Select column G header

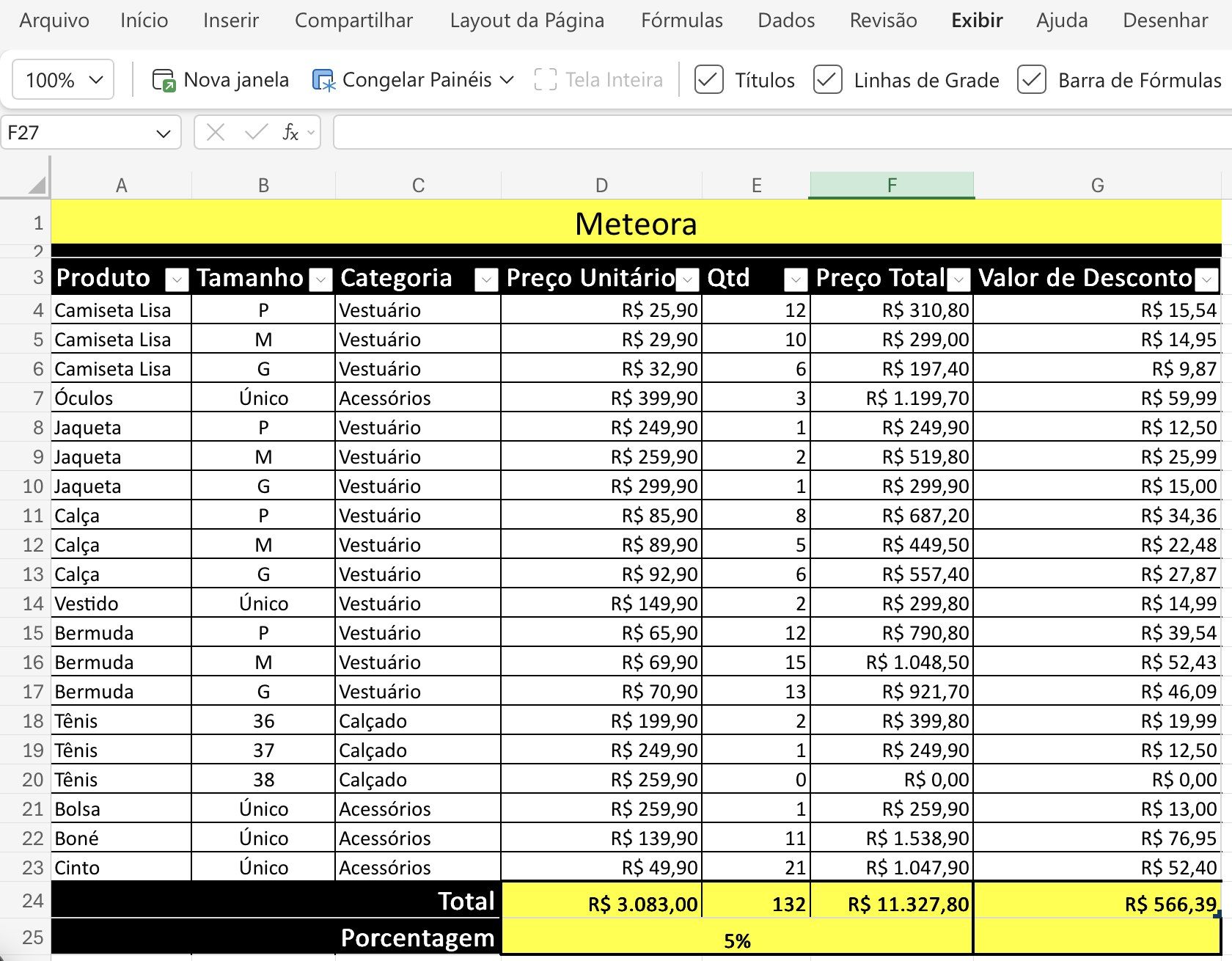tap(1098, 185)
